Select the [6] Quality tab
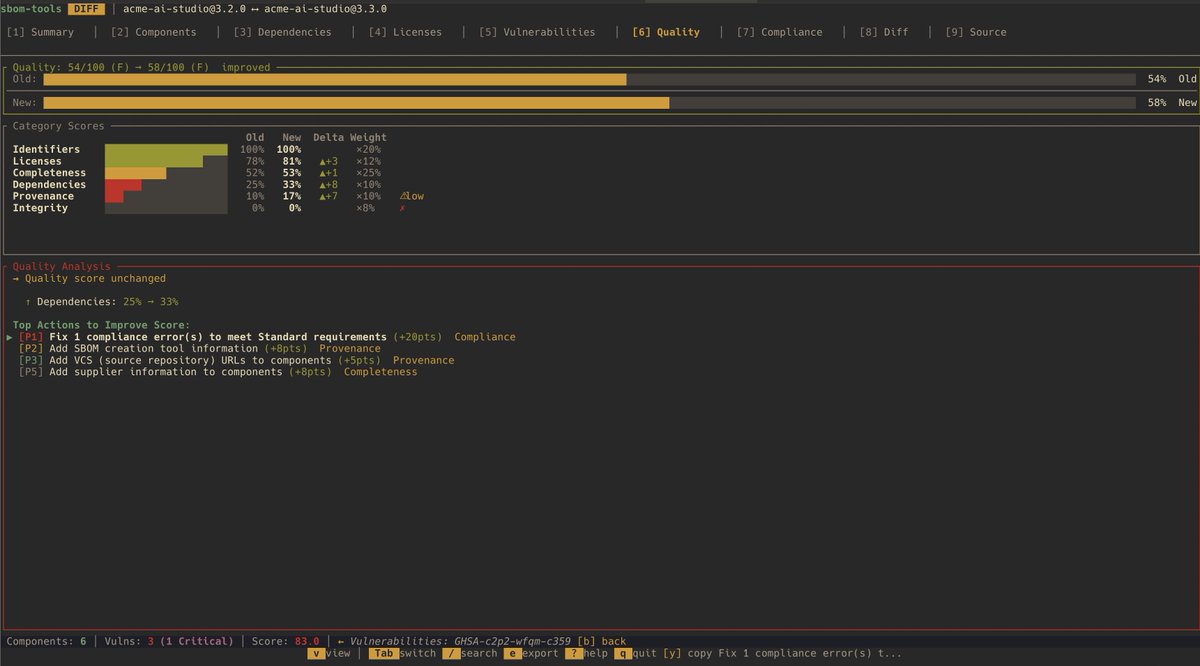The image size is (1200, 666). (x=666, y=32)
